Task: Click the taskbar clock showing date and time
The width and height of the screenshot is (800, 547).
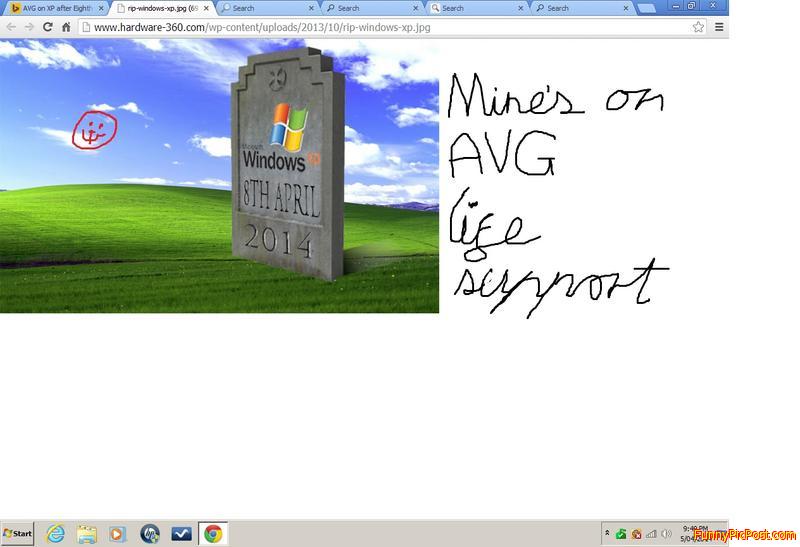Action: (695, 534)
